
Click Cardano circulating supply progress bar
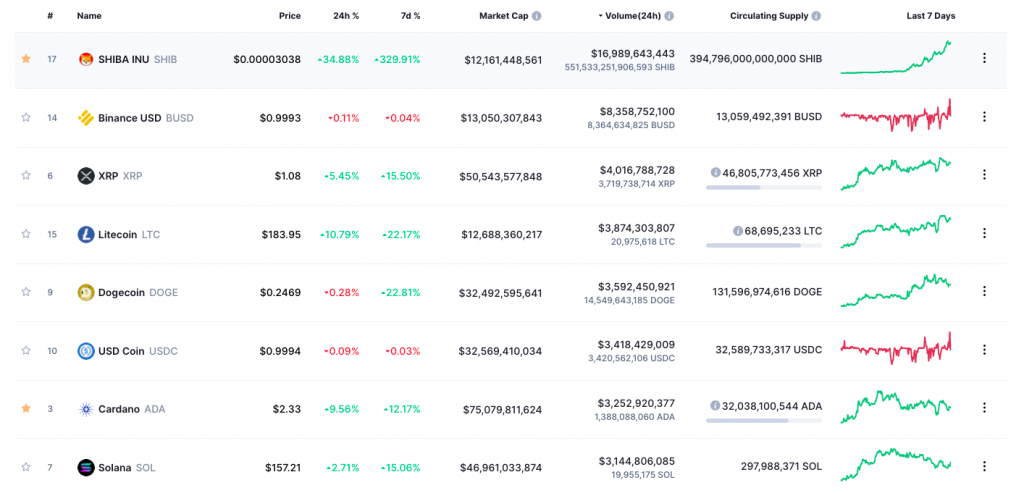point(764,421)
